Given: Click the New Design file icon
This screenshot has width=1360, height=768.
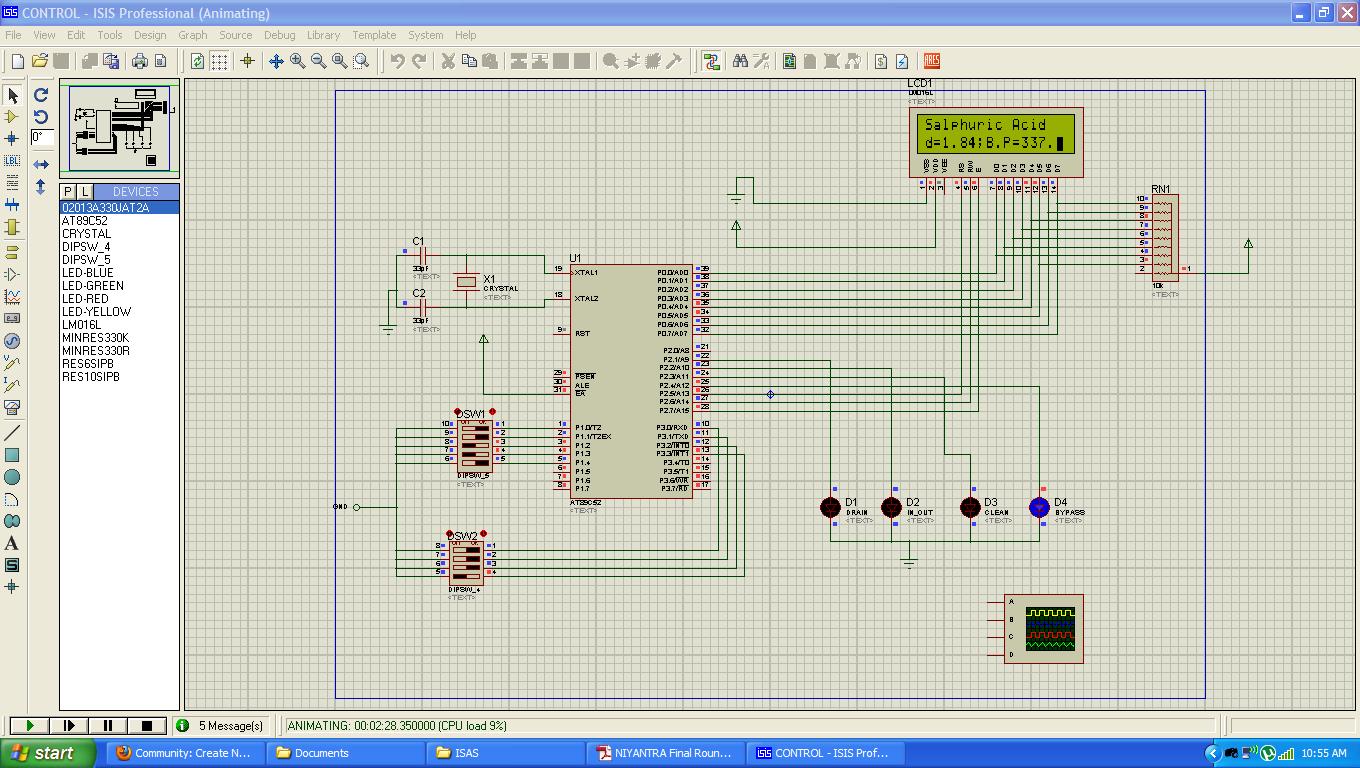Looking at the screenshot, I should [17, 61].
